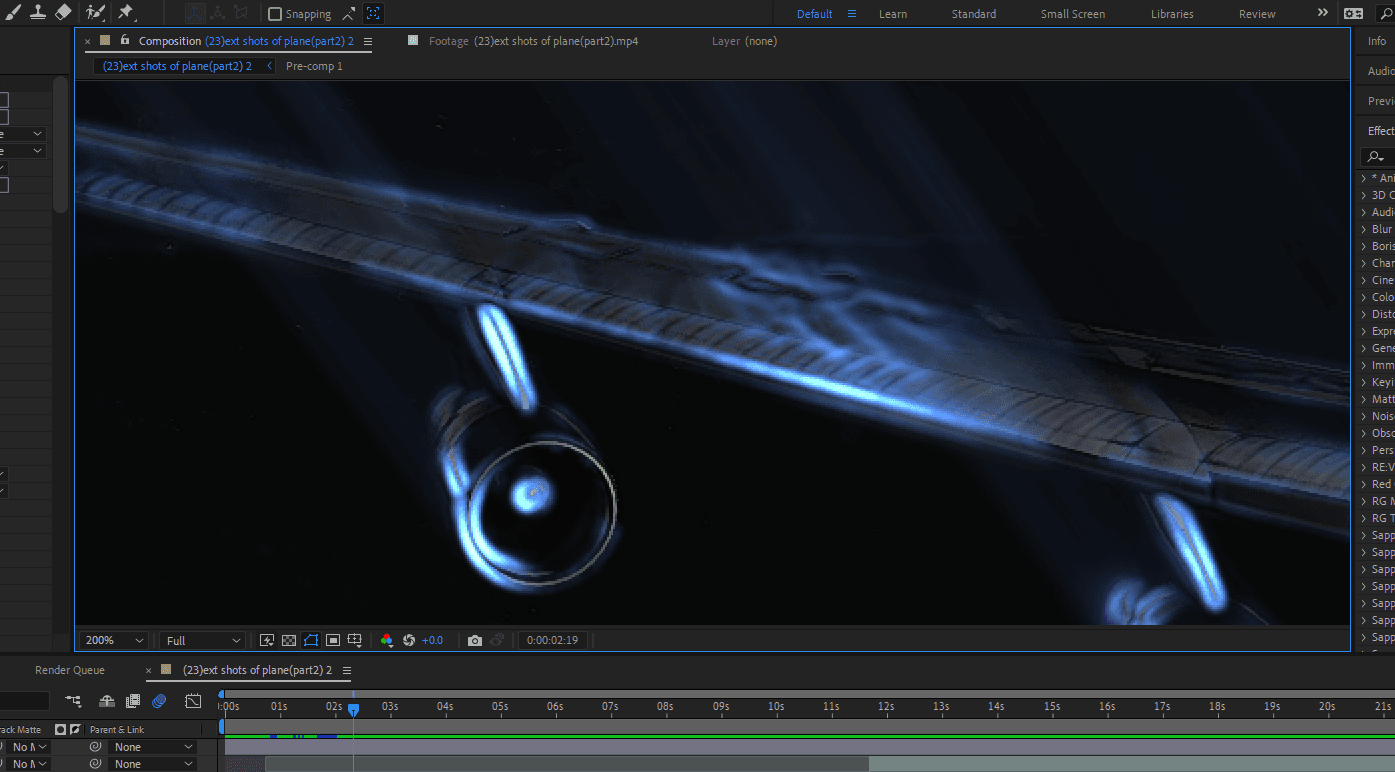Viewport: 1395px width, 772px height.
Task: Enable the Snapping checkbox
Action: click(275, 14)
